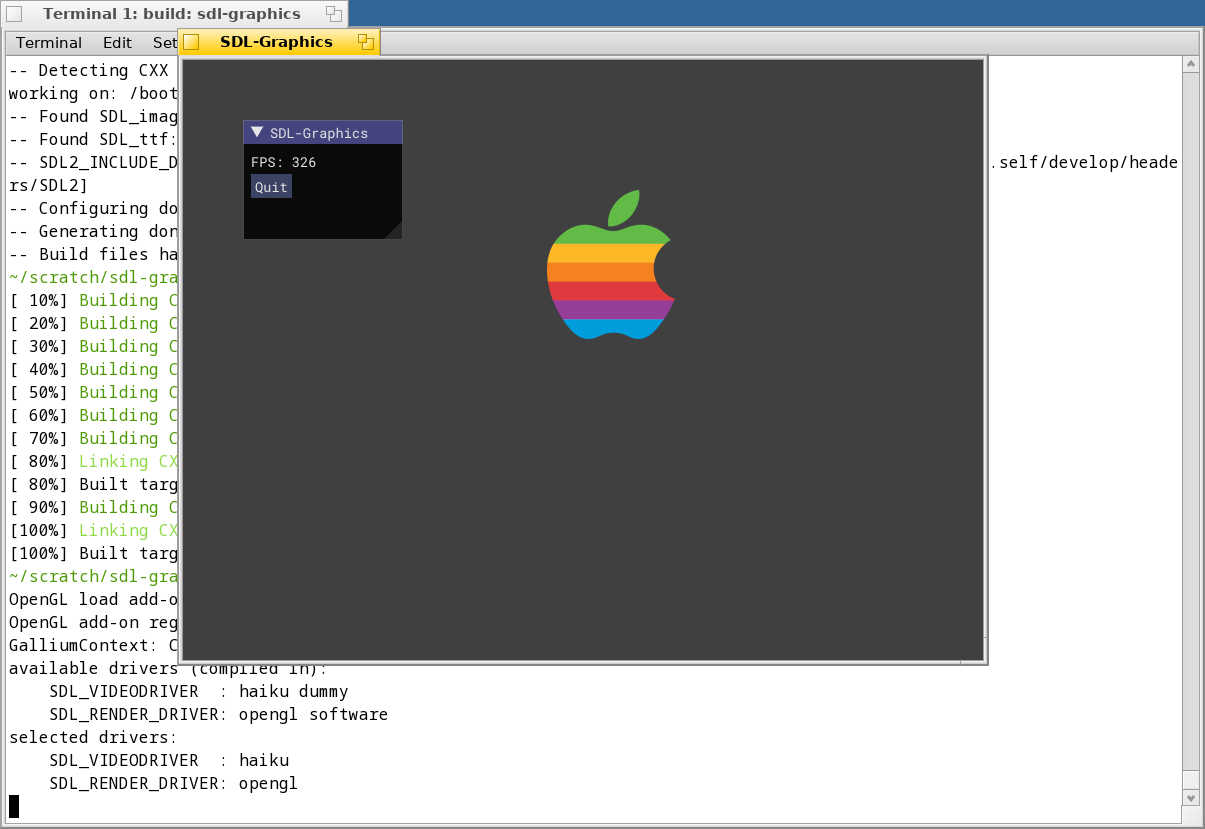Click the 'SDL_VIDEODRIVER : haiku' selected driver line

pos(169,760)
